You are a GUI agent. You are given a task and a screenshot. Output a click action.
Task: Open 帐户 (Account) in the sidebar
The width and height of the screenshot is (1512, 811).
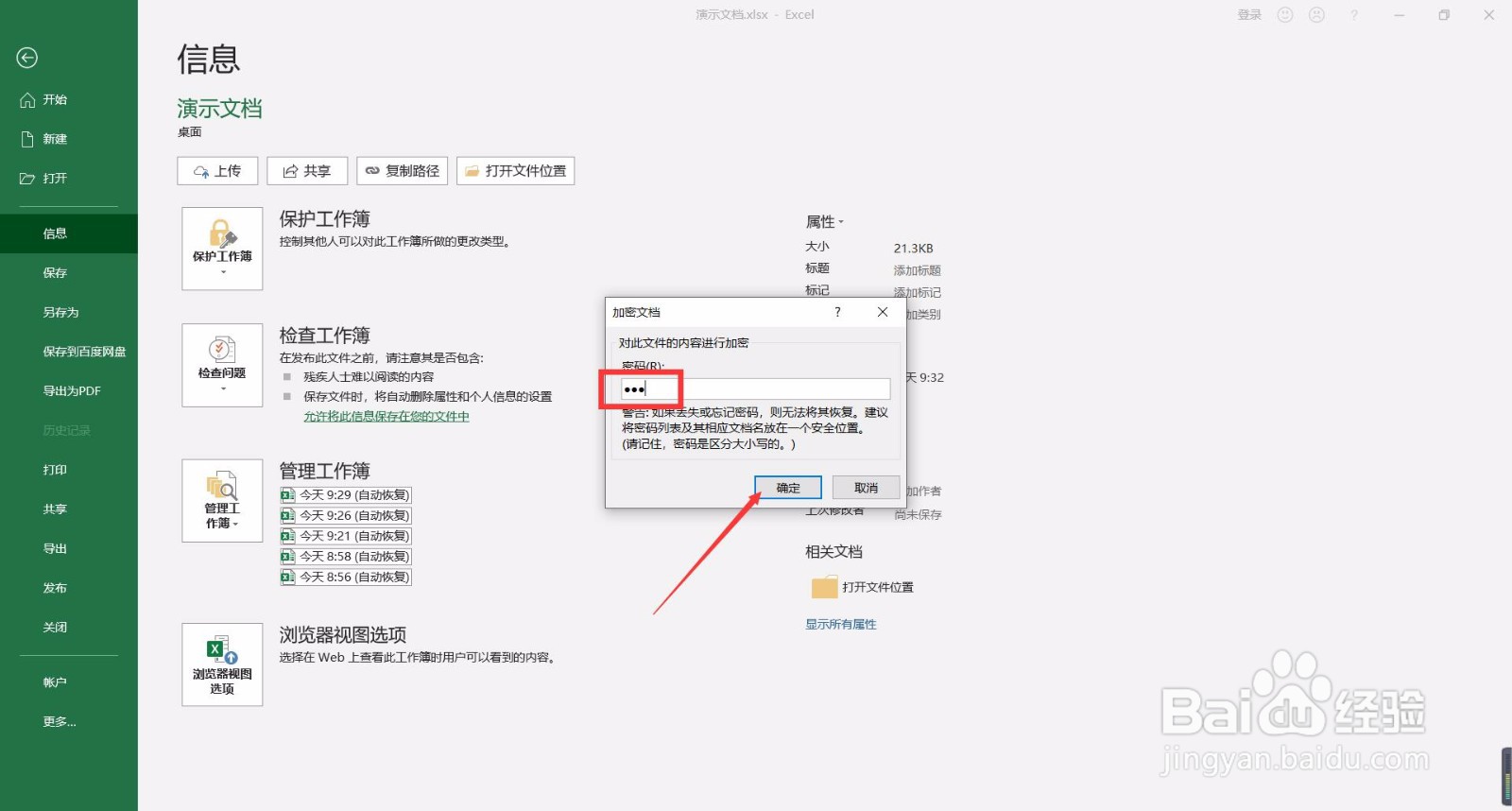click(69, 682)
